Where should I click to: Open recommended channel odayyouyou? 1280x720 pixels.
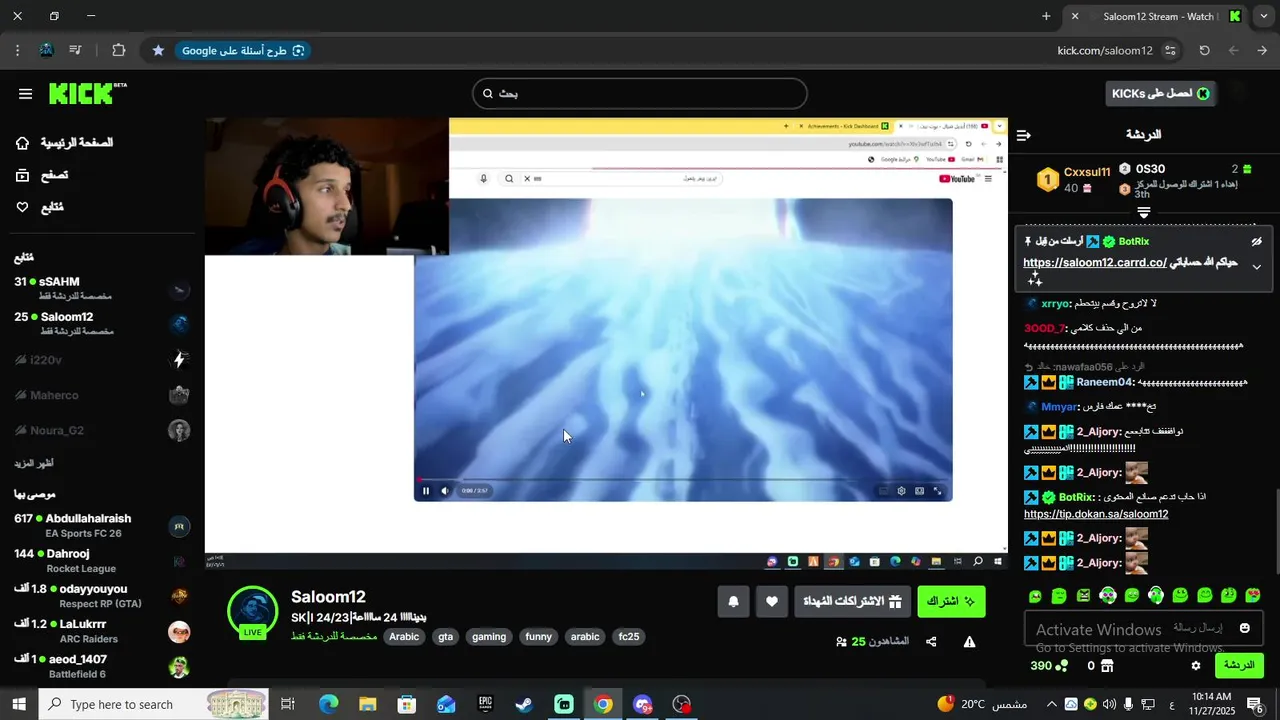pos(102,596)
